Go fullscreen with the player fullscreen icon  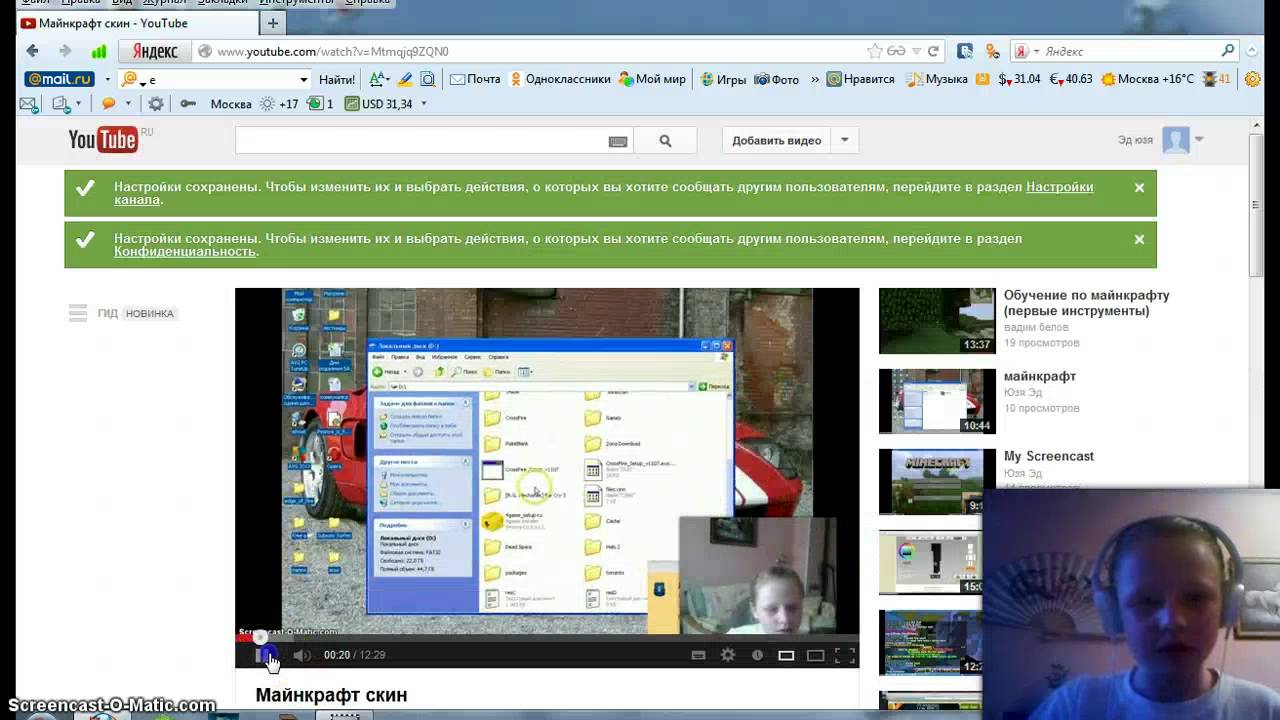tap(845, 655)
